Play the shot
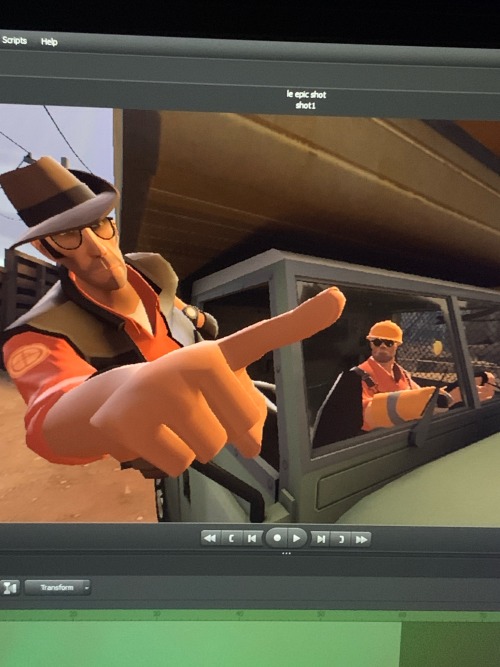Image resolution: width=500 pixels, height=667 pixels. click(297, 538)
